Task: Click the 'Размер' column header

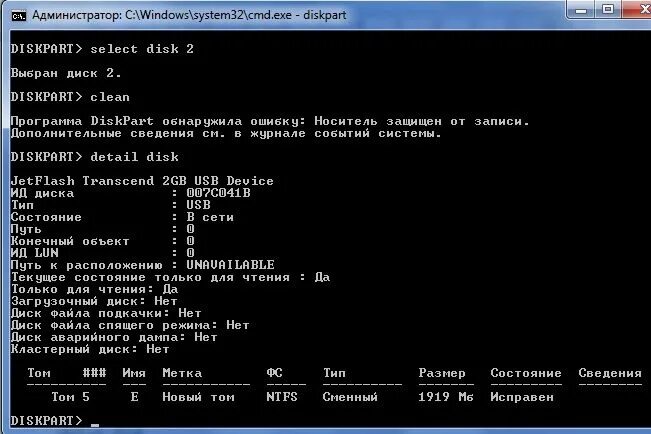Action: tap(442, 373)
